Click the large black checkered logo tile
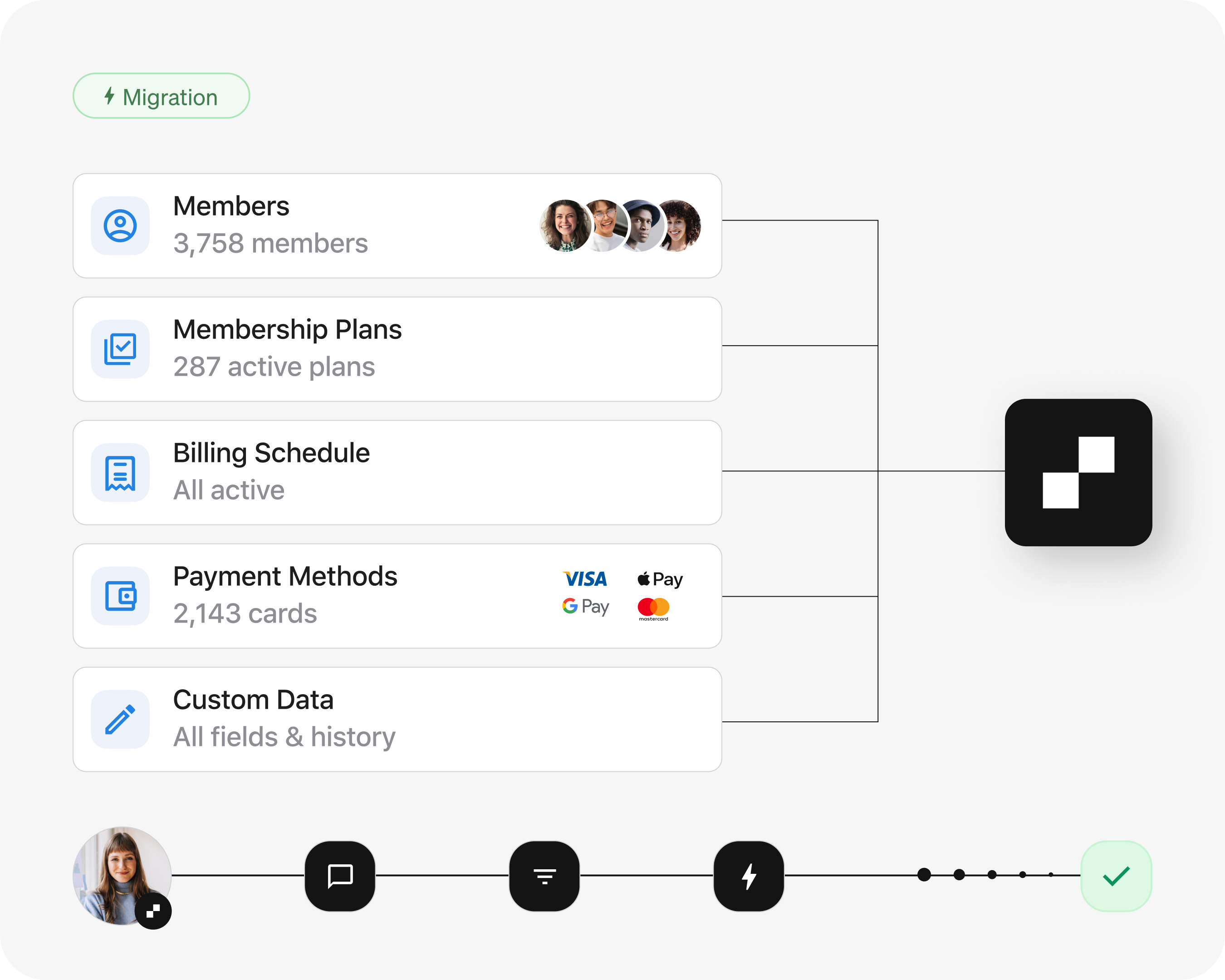1225x980 pixels. point(1078,472)
